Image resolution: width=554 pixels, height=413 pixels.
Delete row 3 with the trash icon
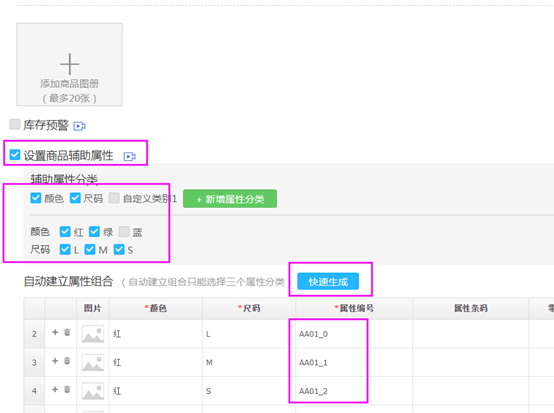(x=67, y=361)
